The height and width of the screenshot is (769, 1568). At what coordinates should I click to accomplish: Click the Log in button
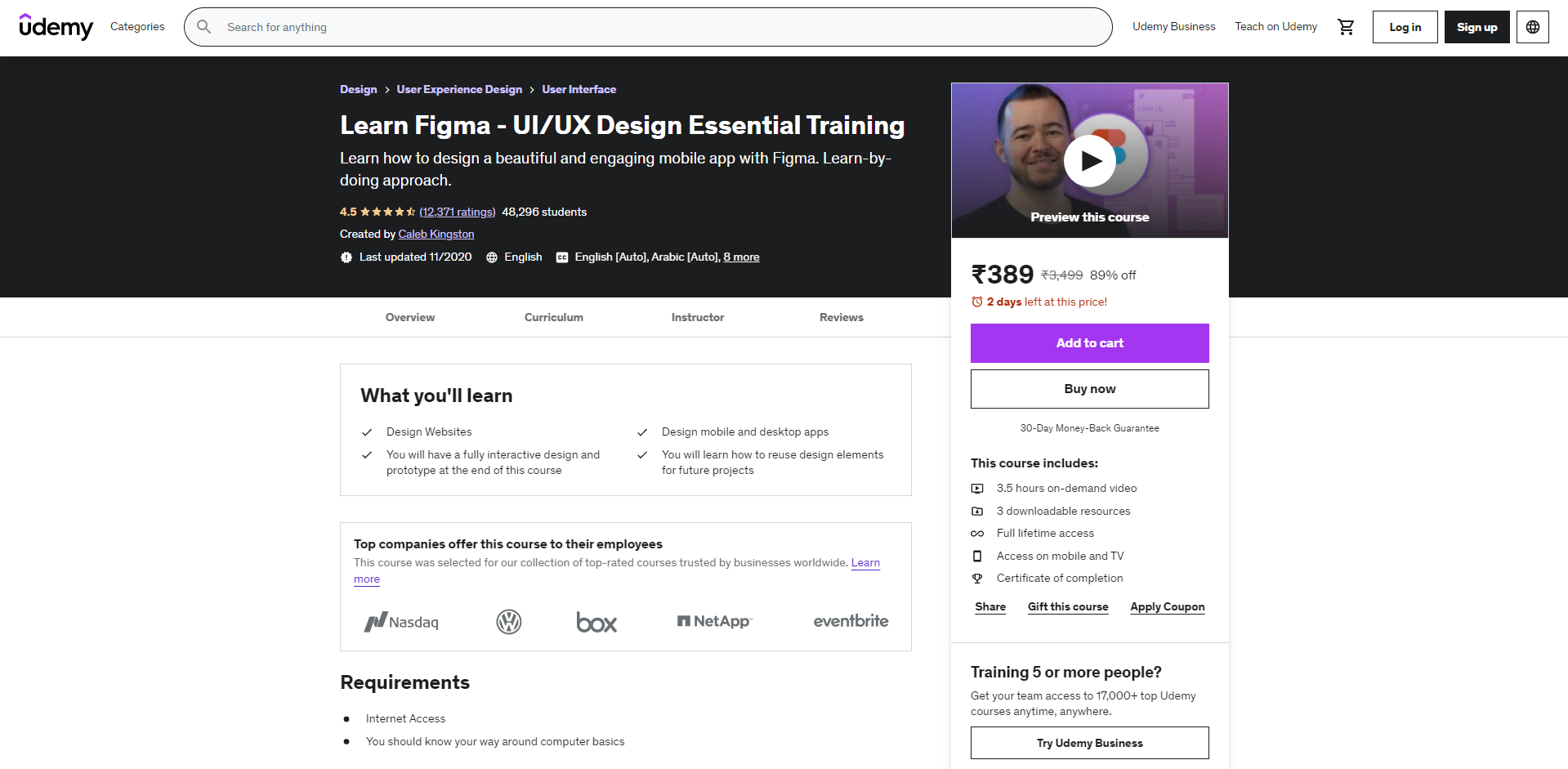1405,27
